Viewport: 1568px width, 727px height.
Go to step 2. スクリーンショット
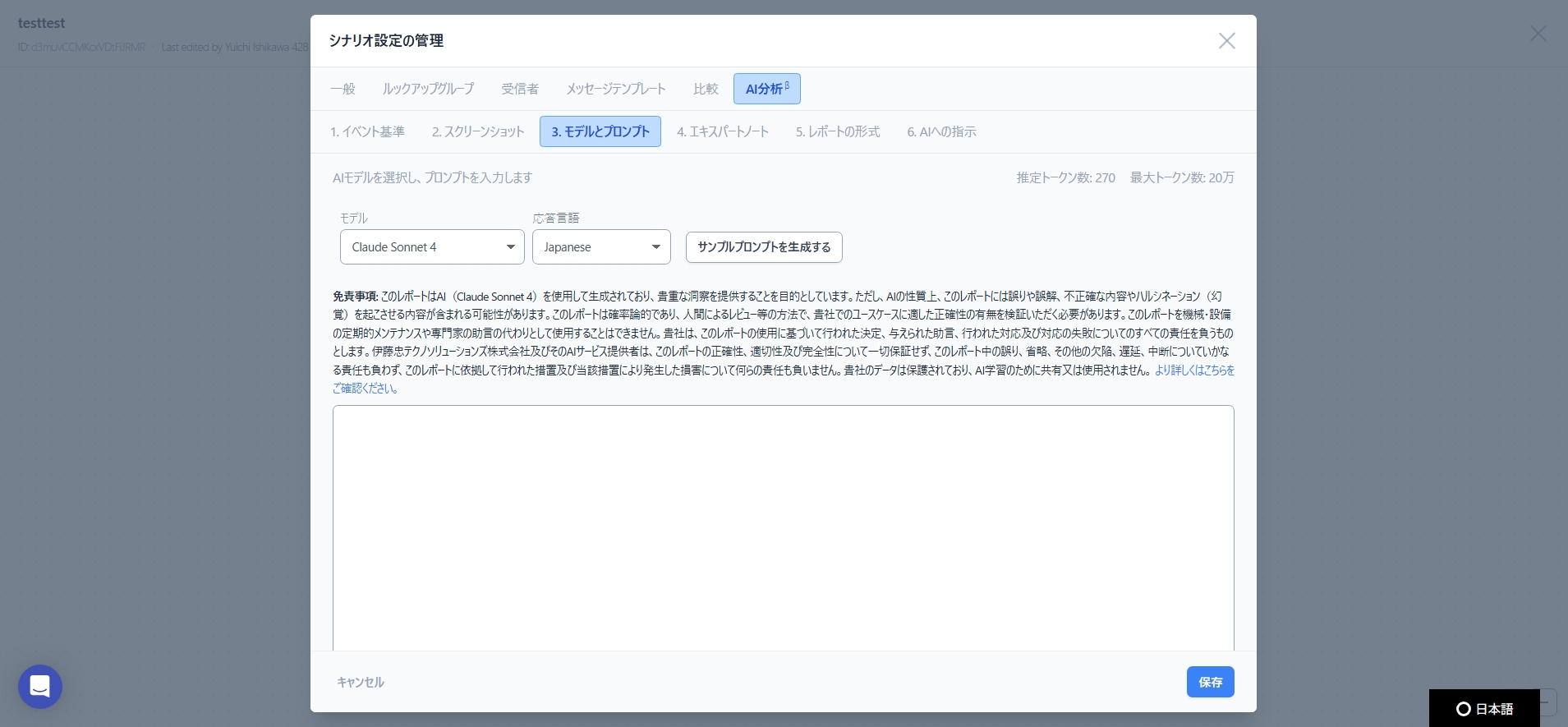[x=478, y=131]
